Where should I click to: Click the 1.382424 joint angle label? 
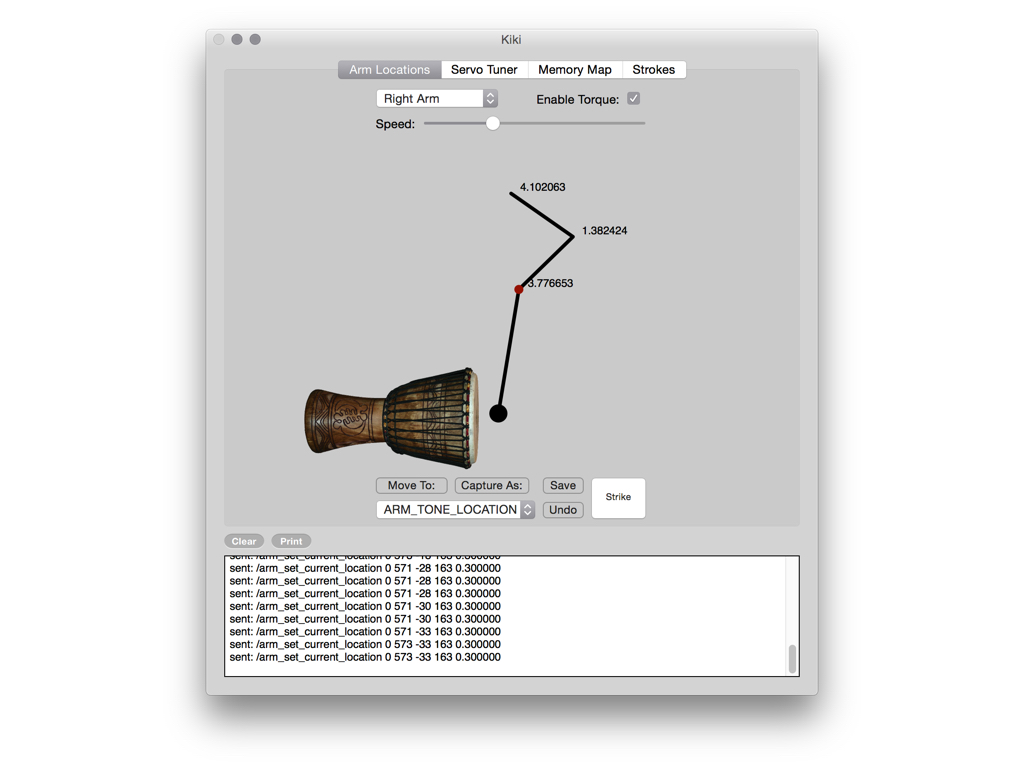click(x=605, y=231)
